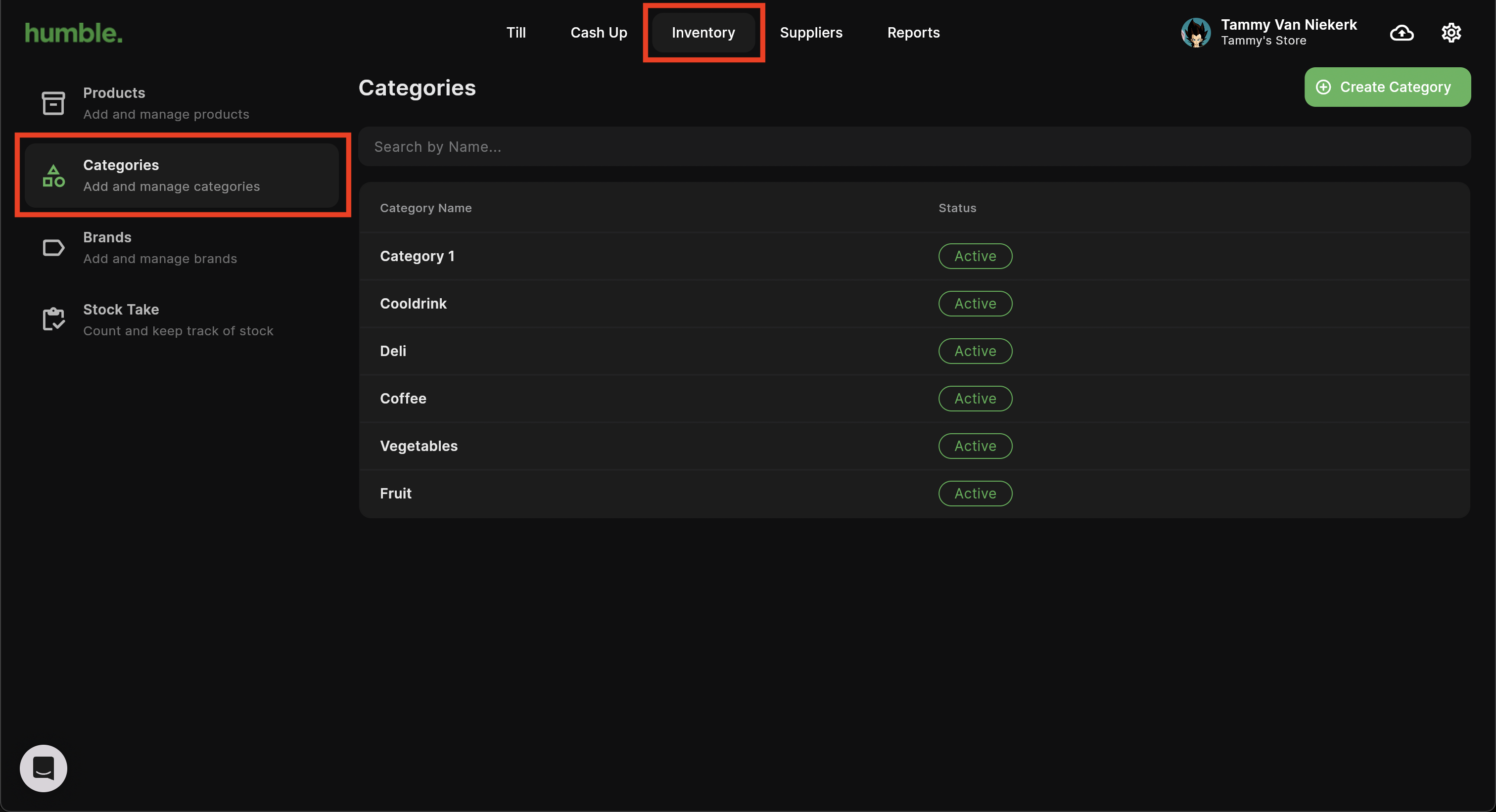Click the Active badge for Vegetables

pos(975,446)
